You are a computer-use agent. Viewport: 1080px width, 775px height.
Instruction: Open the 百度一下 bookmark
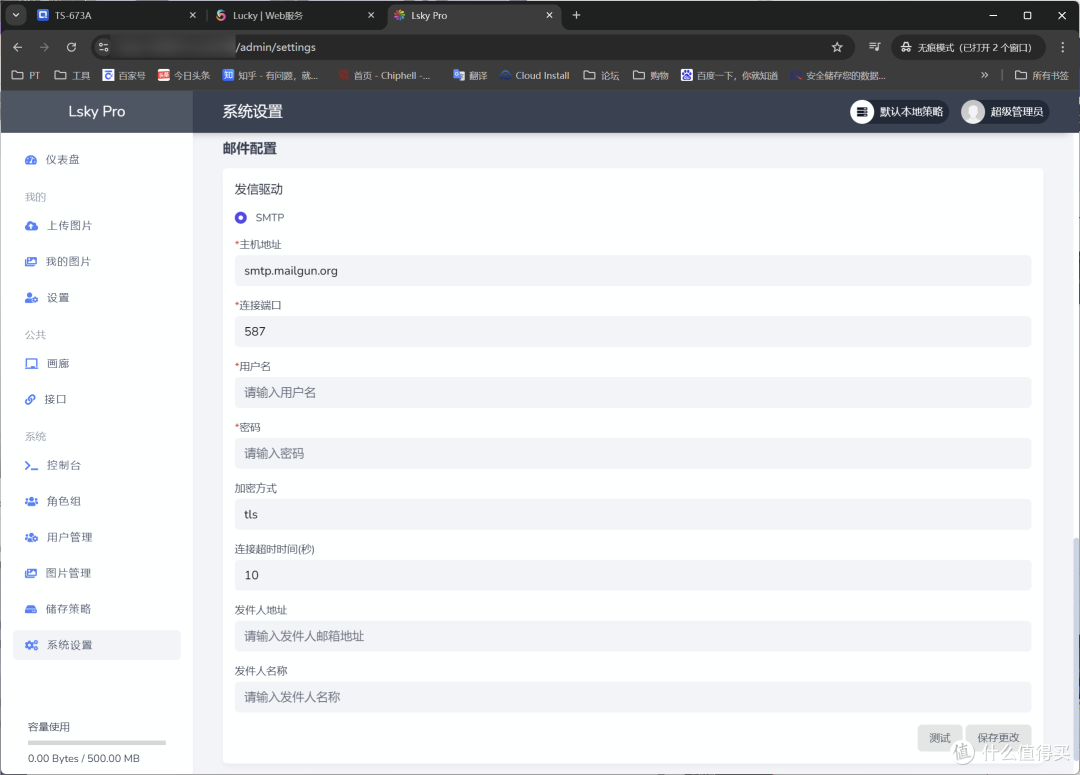[x=729, y=76]
